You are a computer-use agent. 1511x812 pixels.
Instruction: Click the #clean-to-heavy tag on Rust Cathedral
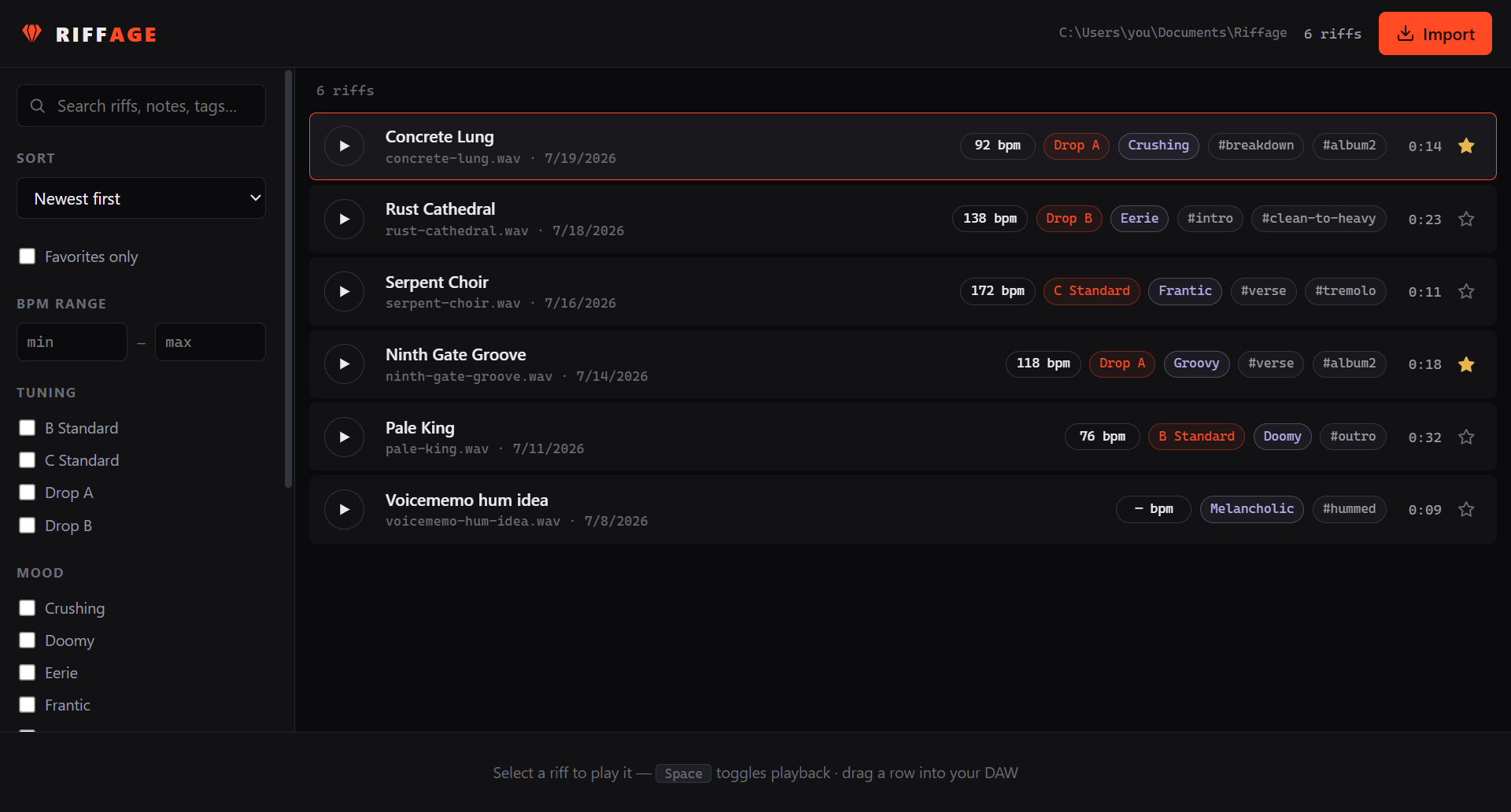[1319, 219]
